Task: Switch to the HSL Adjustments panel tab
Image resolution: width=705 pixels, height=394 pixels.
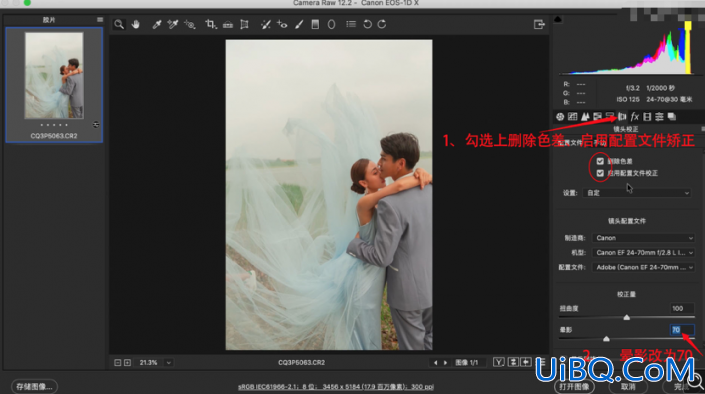Action: pyautogui.click(x=597, y=117)
